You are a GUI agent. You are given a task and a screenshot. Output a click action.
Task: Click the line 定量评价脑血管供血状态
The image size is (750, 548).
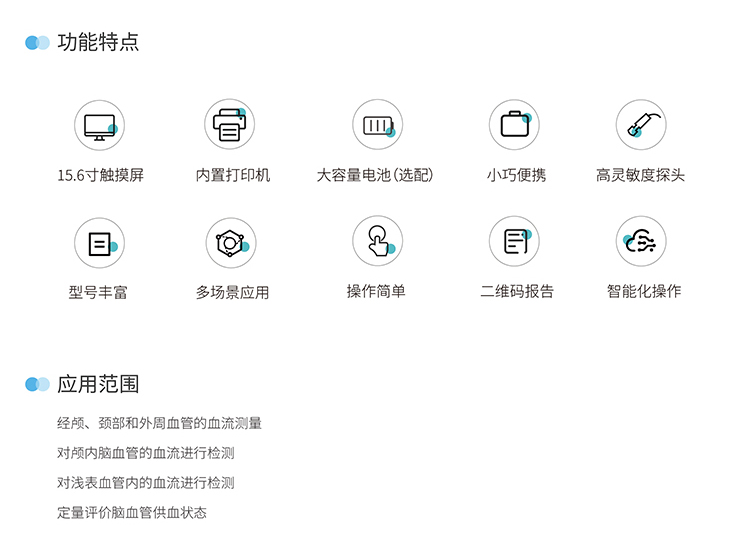point(132,513)
